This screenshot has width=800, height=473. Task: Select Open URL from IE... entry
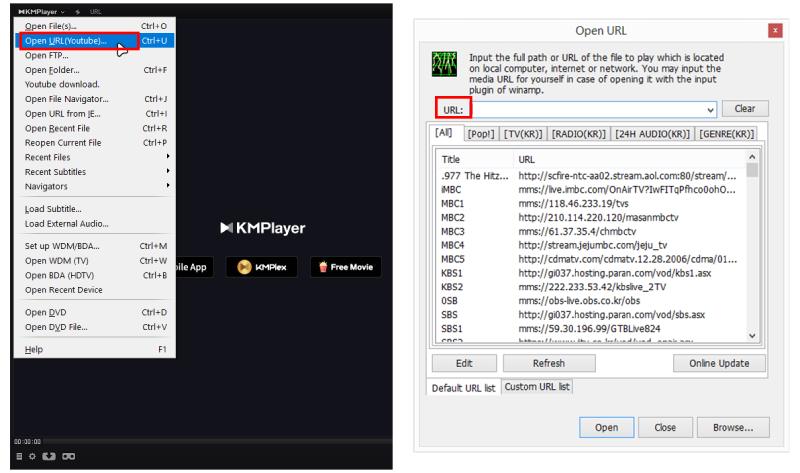pos(95,114)
